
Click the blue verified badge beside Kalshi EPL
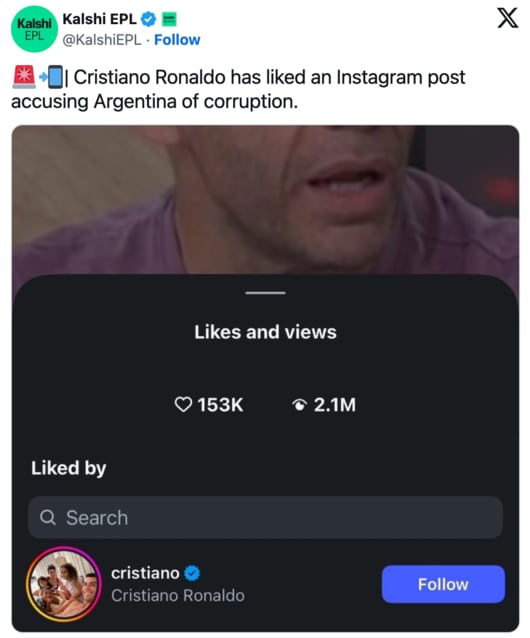[x=148, y=19]
